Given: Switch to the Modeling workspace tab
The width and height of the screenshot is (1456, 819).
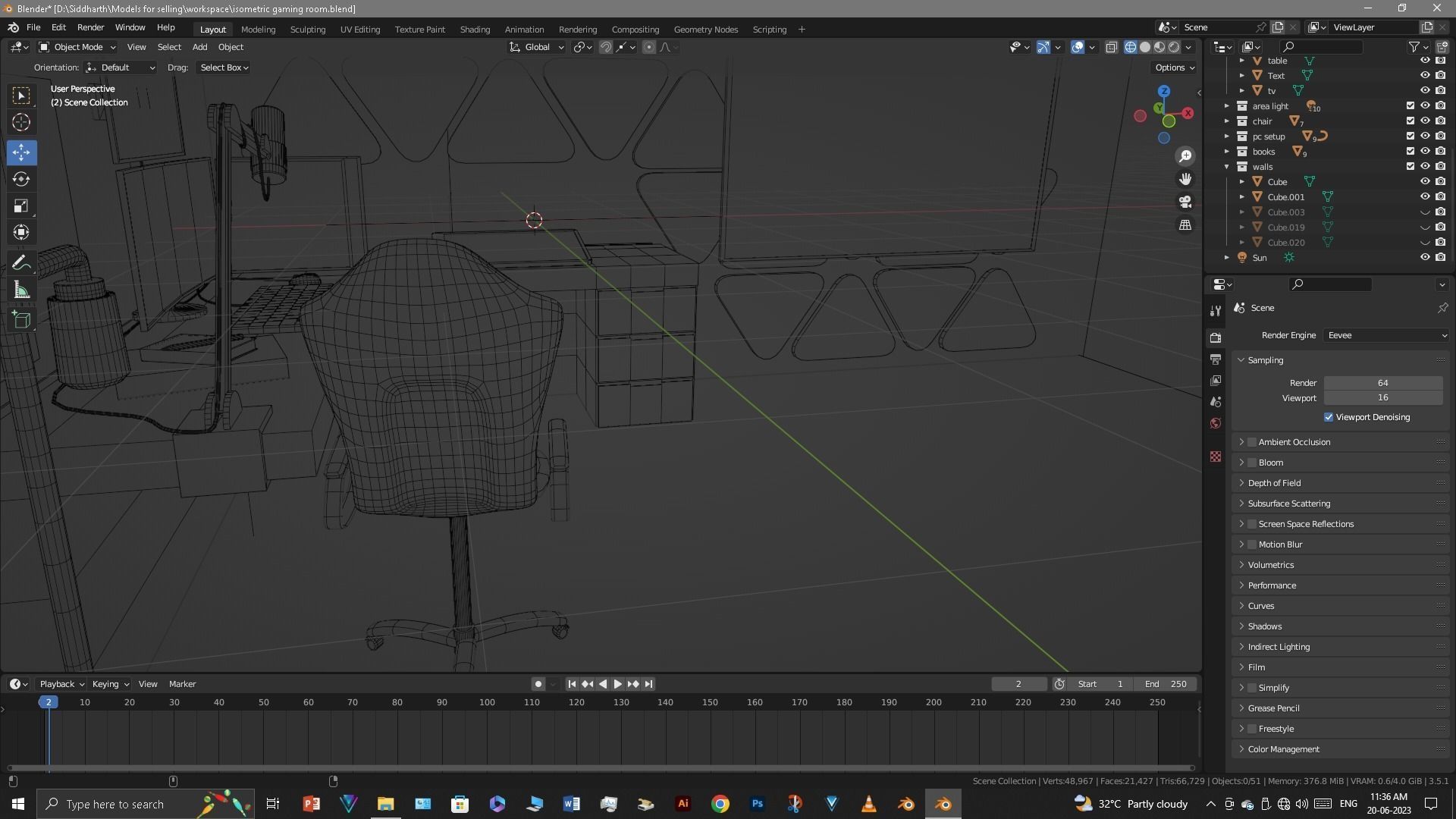Looking at the screenshot, I should pos(258,30).
